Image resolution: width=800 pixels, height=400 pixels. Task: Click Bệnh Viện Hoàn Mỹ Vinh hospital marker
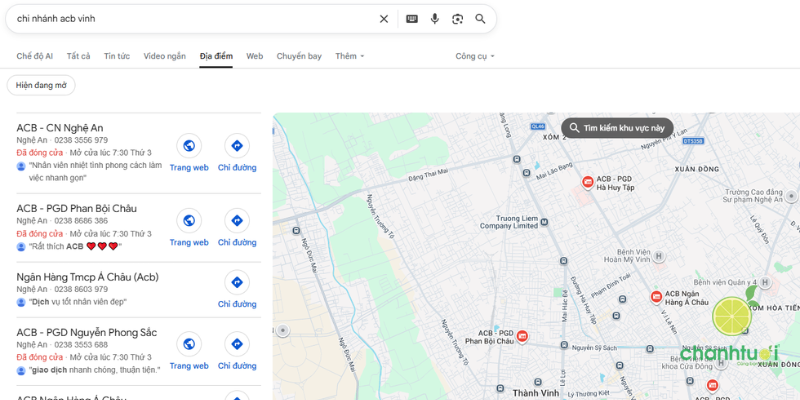coord(659,256)
